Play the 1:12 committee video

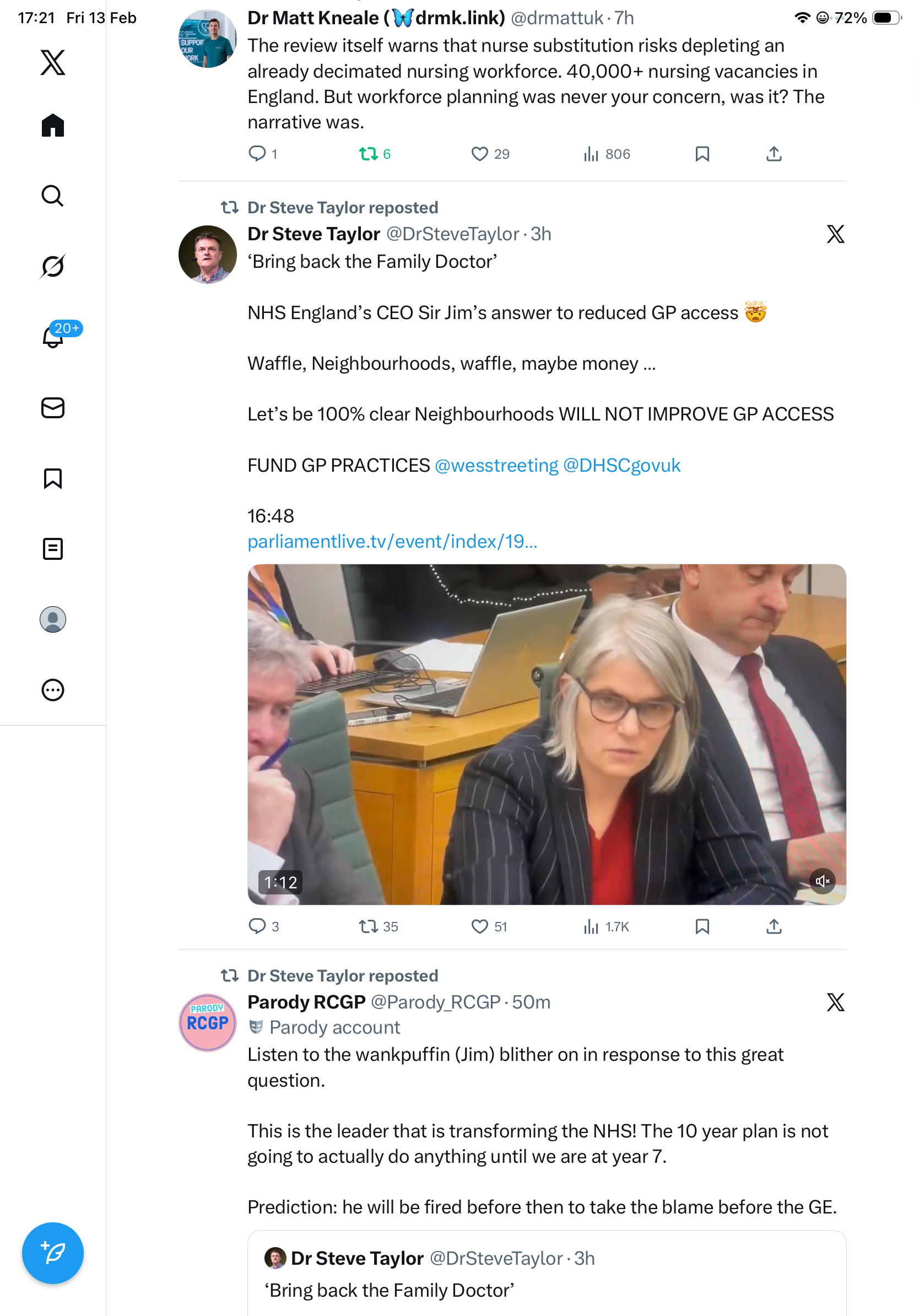click(546, 733)
